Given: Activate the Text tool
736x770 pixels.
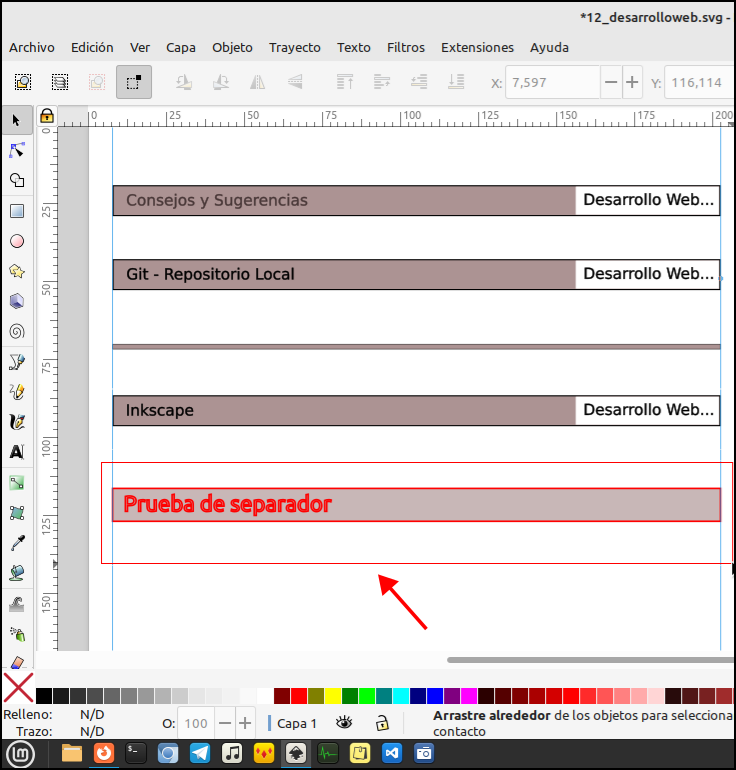Looking at the screenshot, I should coord(17,452).
